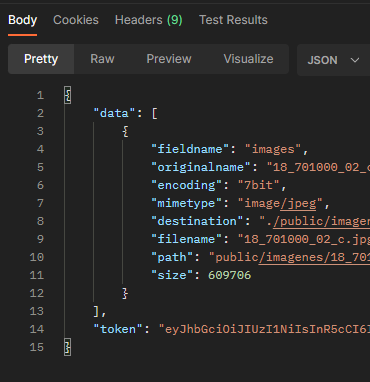
Task: Click the "token" key on line 14
Action: point(118,329)
